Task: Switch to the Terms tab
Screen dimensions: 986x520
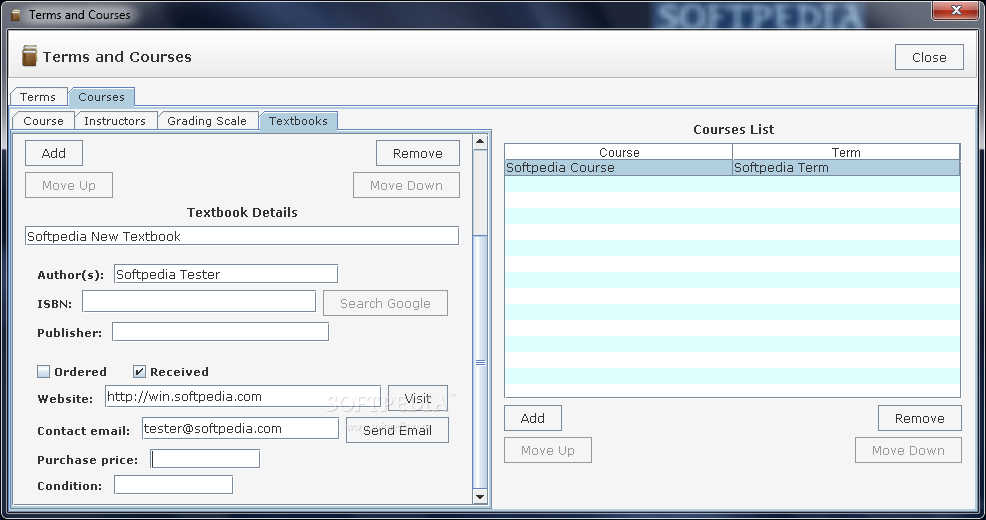Action: pos(38,97)
